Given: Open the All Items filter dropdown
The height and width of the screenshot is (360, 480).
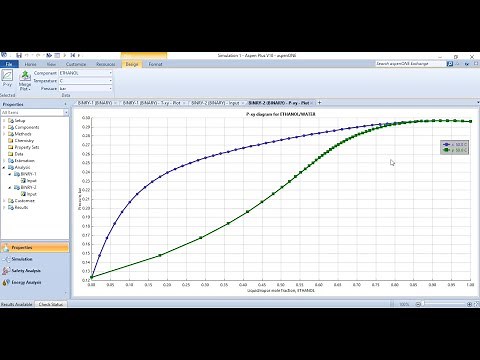Looking at the screenshot, I should click(66, 113).
